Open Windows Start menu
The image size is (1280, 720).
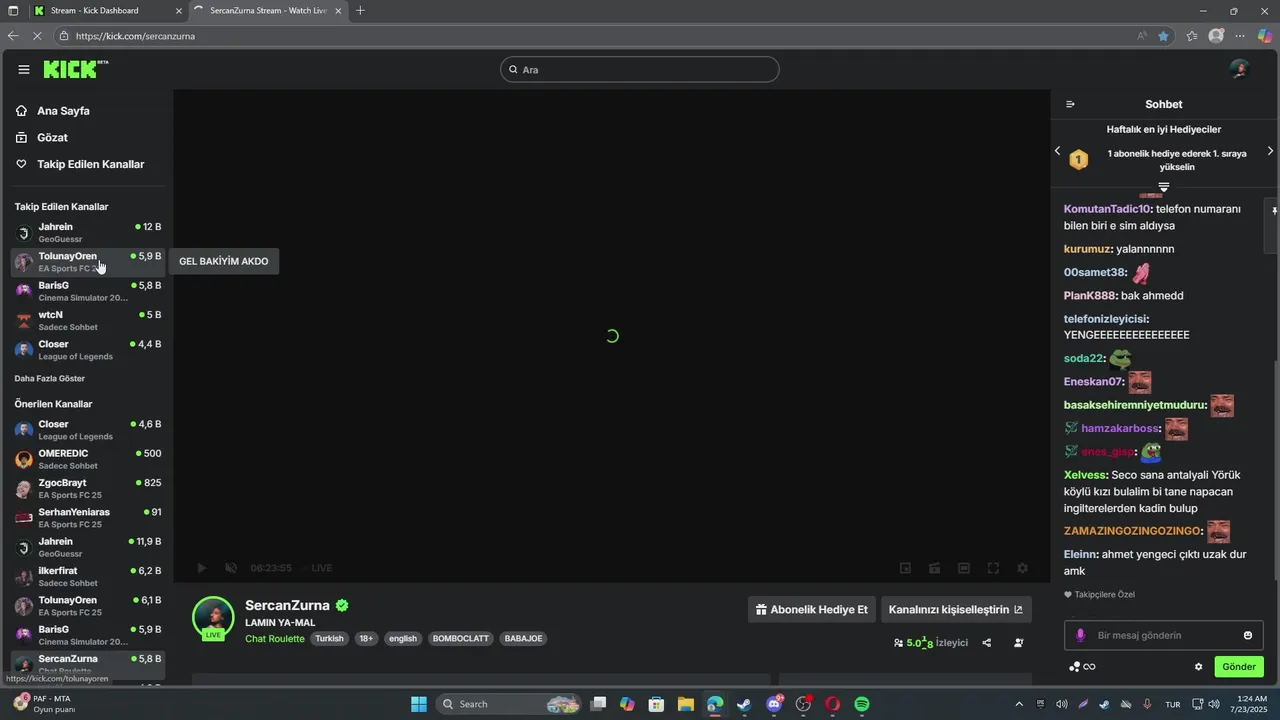tap(419, 704)
